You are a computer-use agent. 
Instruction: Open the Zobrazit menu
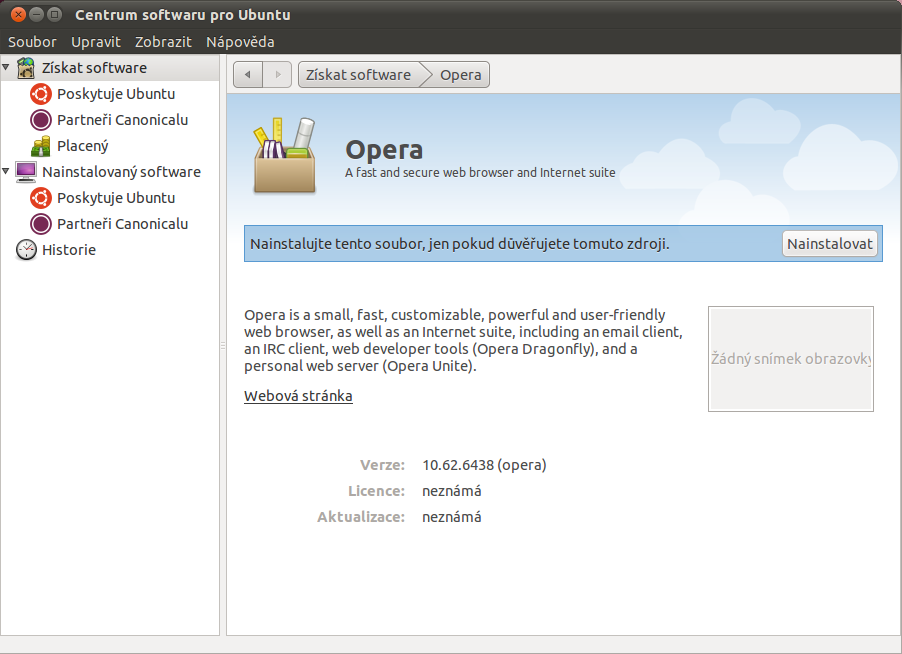[x=163, y=42]
